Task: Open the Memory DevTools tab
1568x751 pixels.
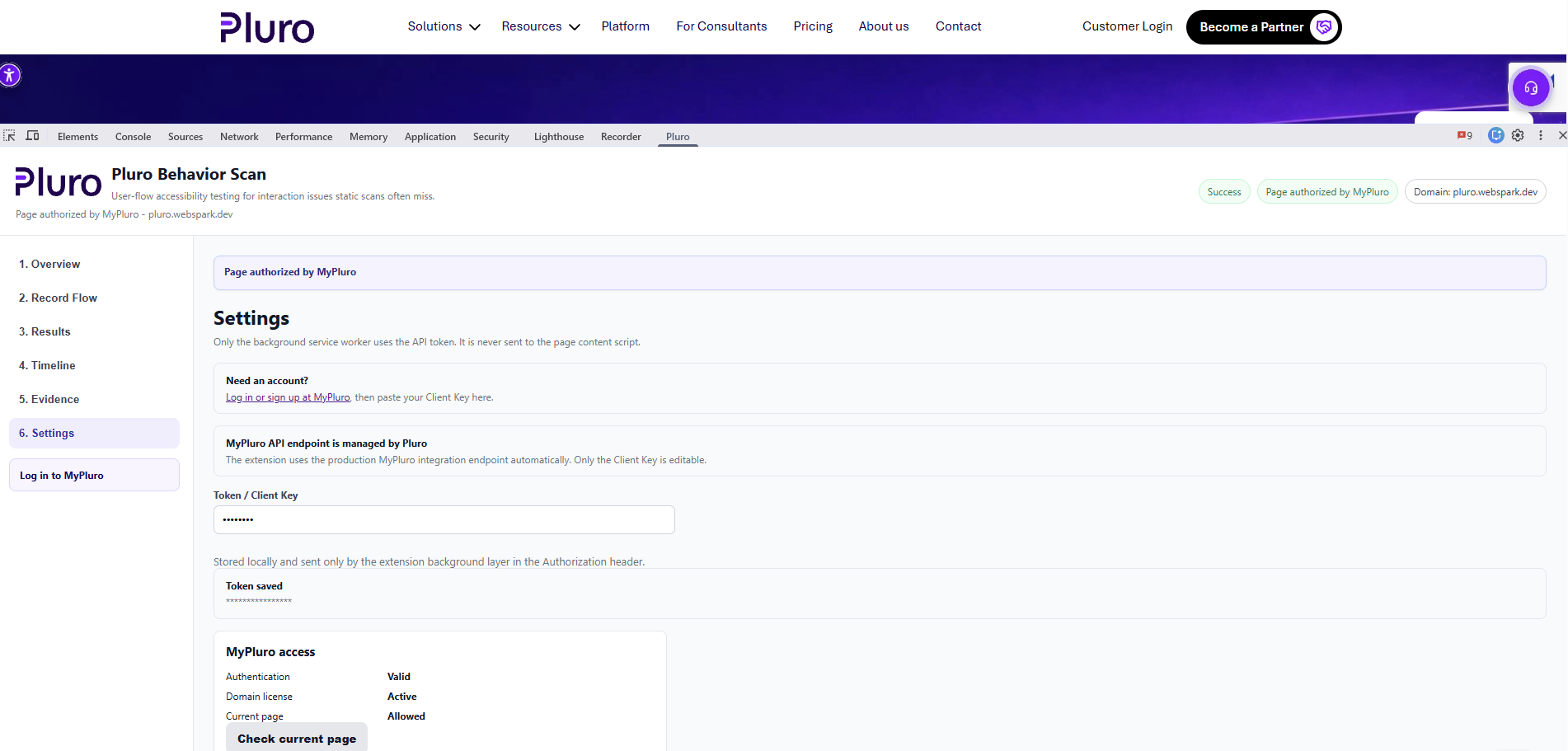Action: (369, 137)
